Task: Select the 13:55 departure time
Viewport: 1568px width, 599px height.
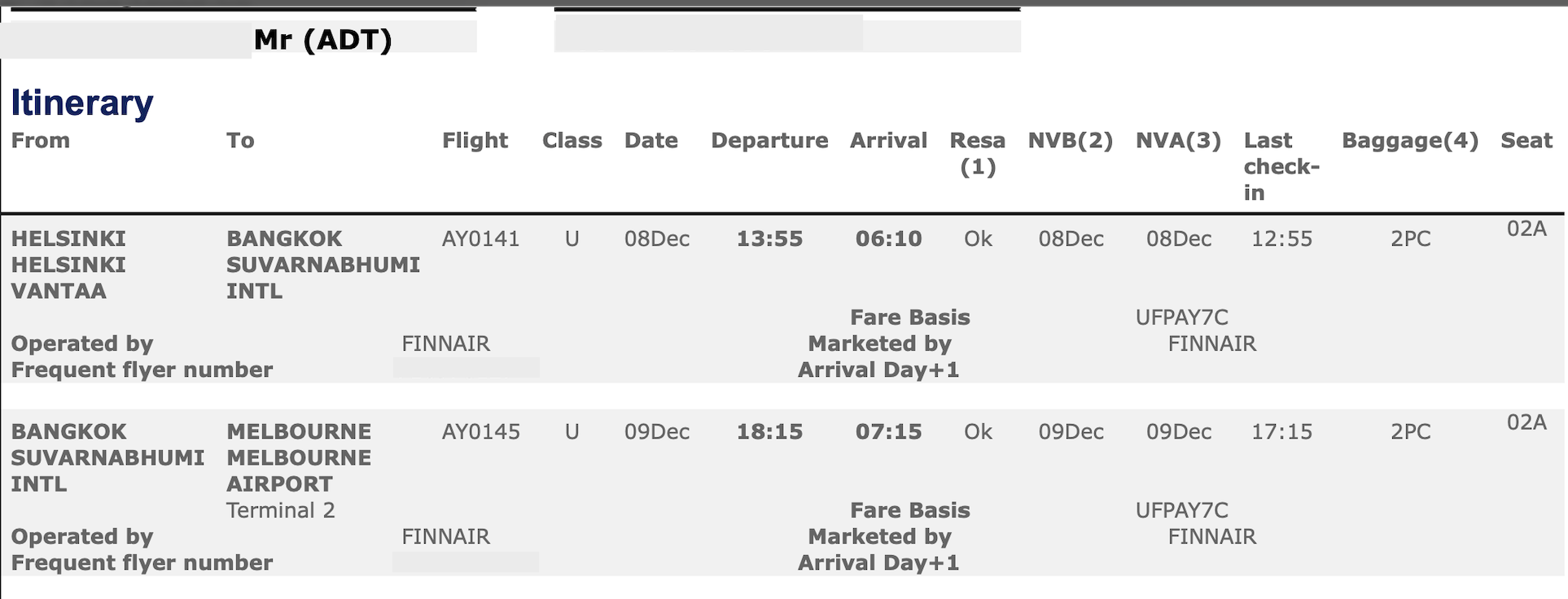Action: pyautogui.click(x=769, y=239)
